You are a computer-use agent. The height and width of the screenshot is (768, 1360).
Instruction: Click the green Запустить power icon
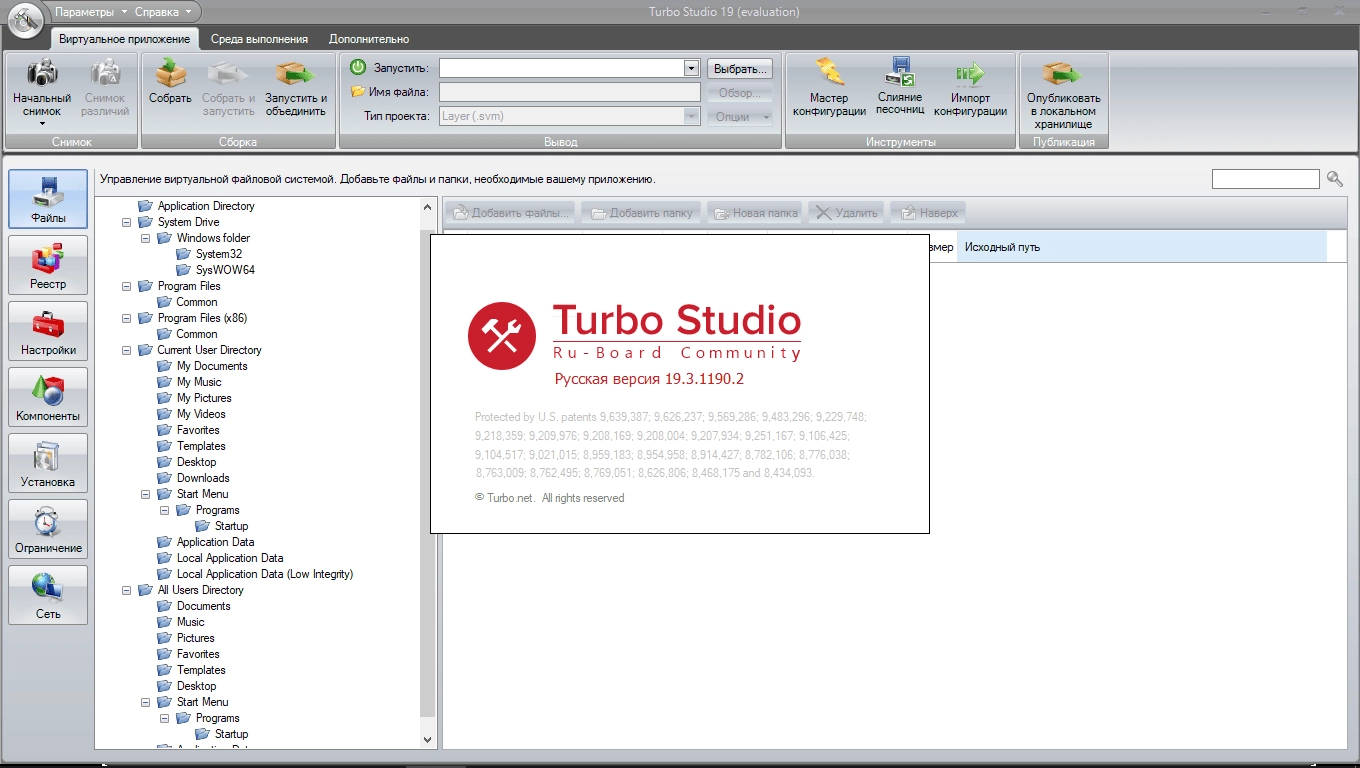click(x=358, y=68)
